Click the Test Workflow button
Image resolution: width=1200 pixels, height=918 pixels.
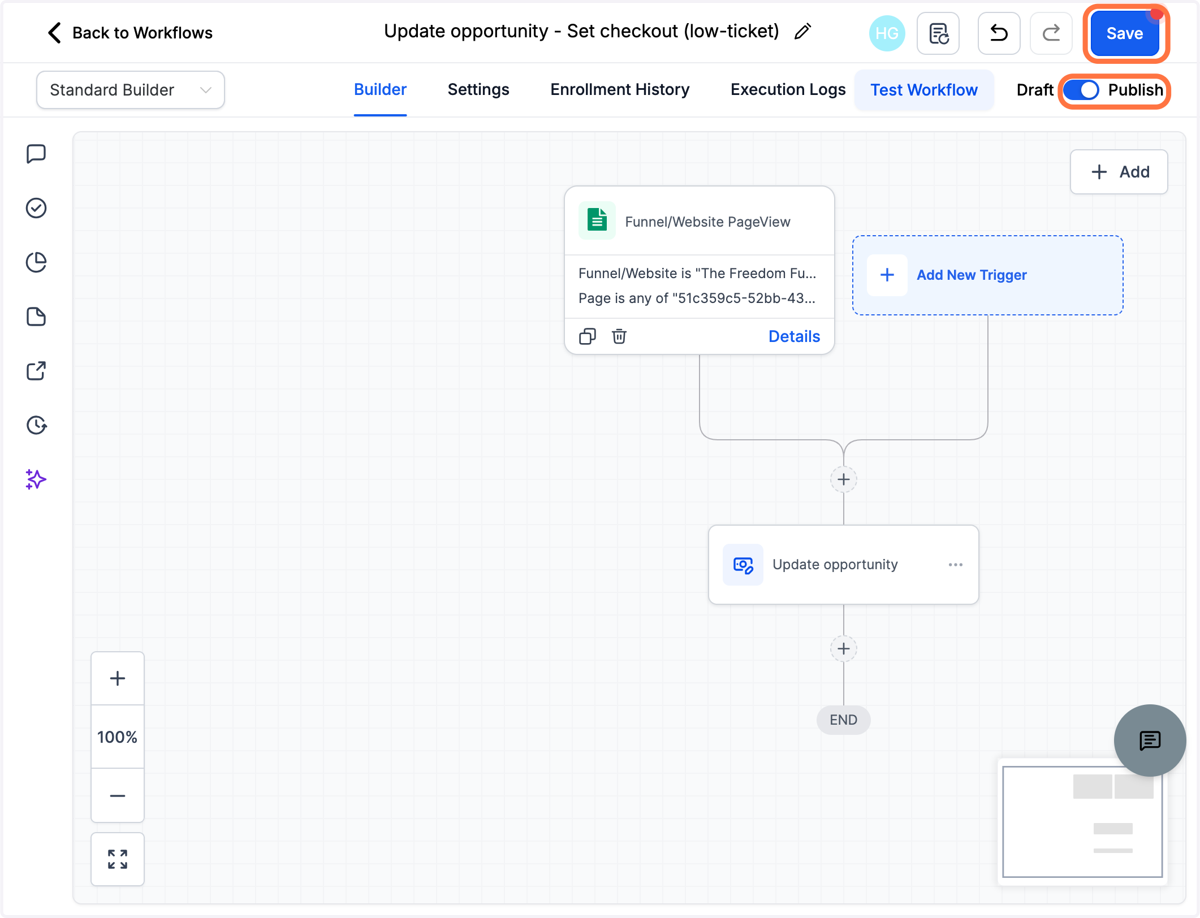(924, 90)
